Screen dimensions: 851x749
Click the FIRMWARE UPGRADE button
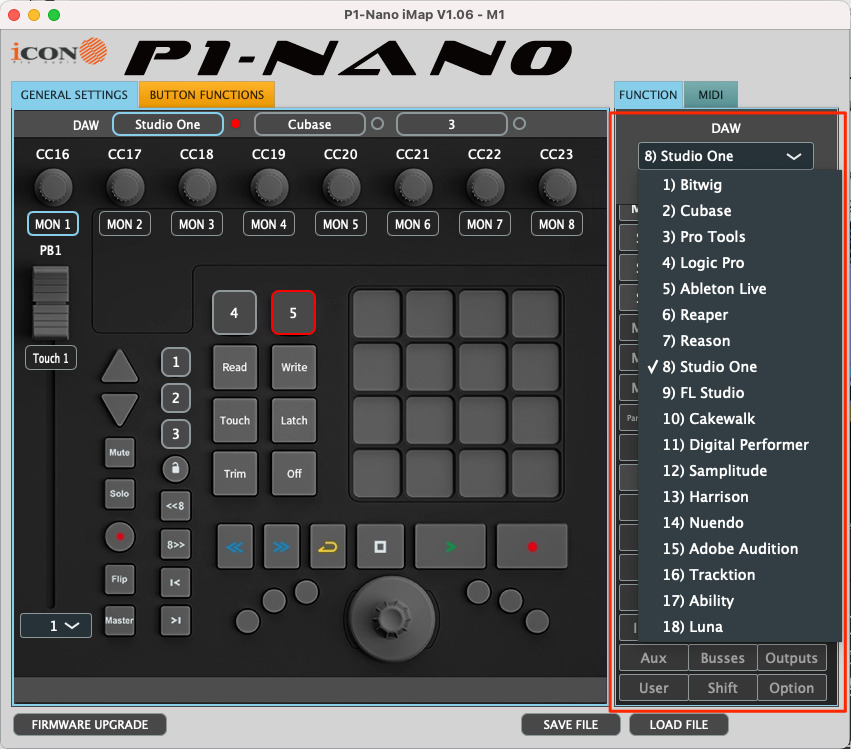90,725
